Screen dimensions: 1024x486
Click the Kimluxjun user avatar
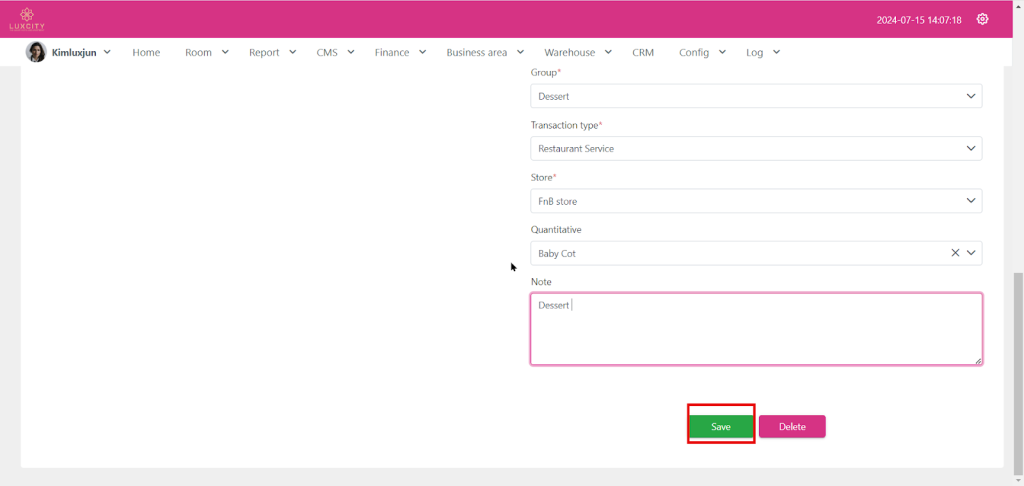(x=36, y=52)
